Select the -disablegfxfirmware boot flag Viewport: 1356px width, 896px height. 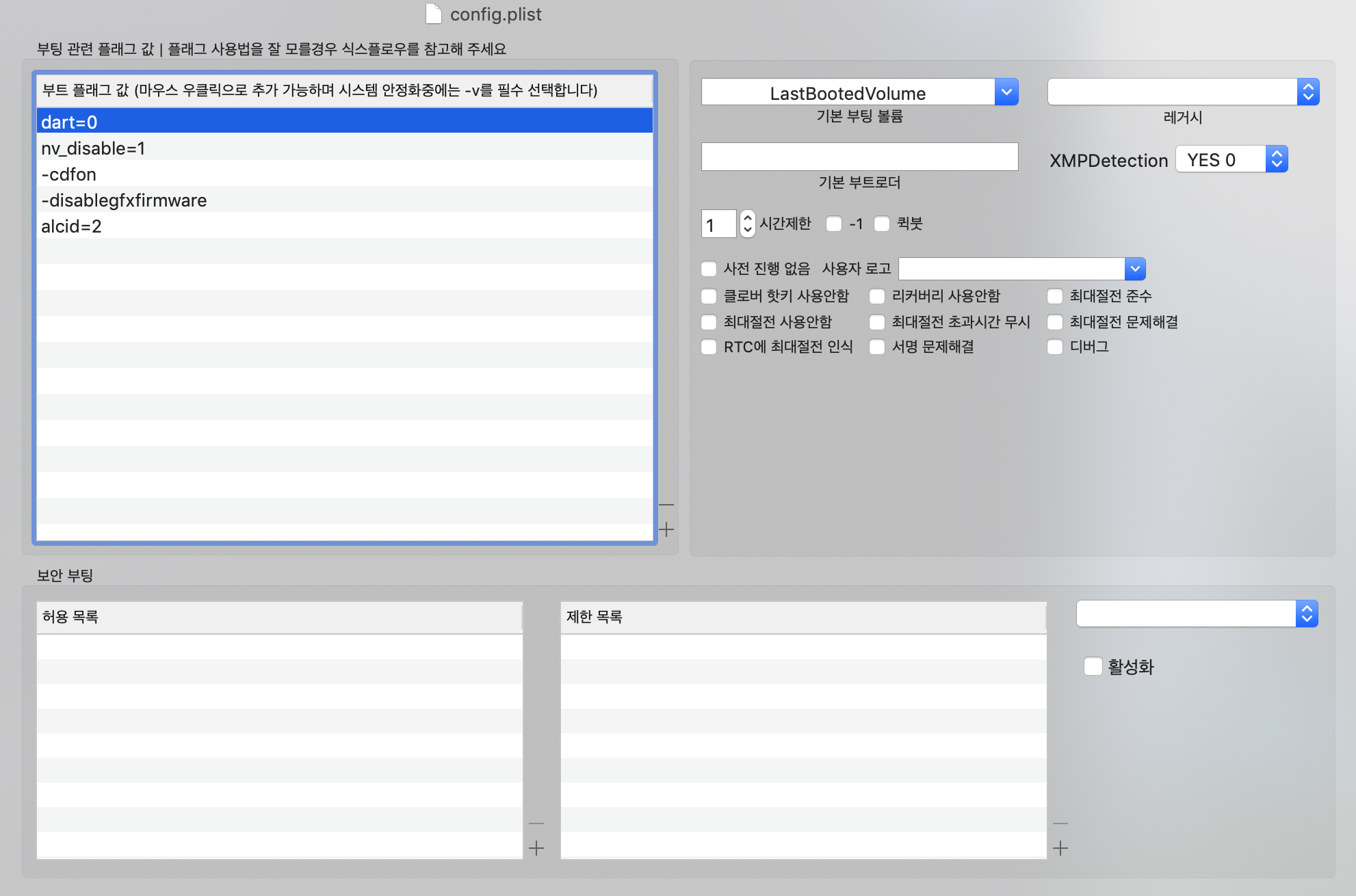coord(344,200)
